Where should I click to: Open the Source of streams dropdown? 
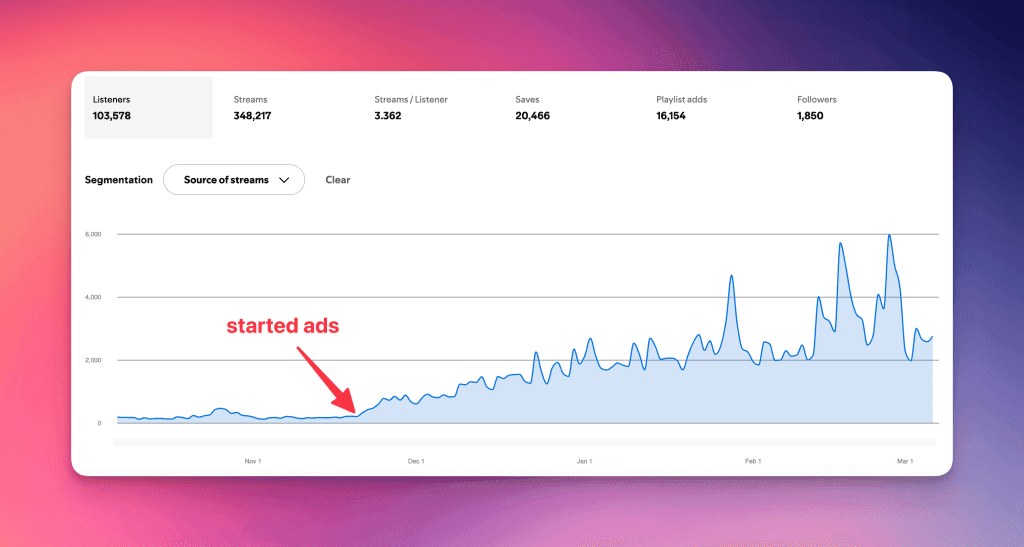click(234, 180)
